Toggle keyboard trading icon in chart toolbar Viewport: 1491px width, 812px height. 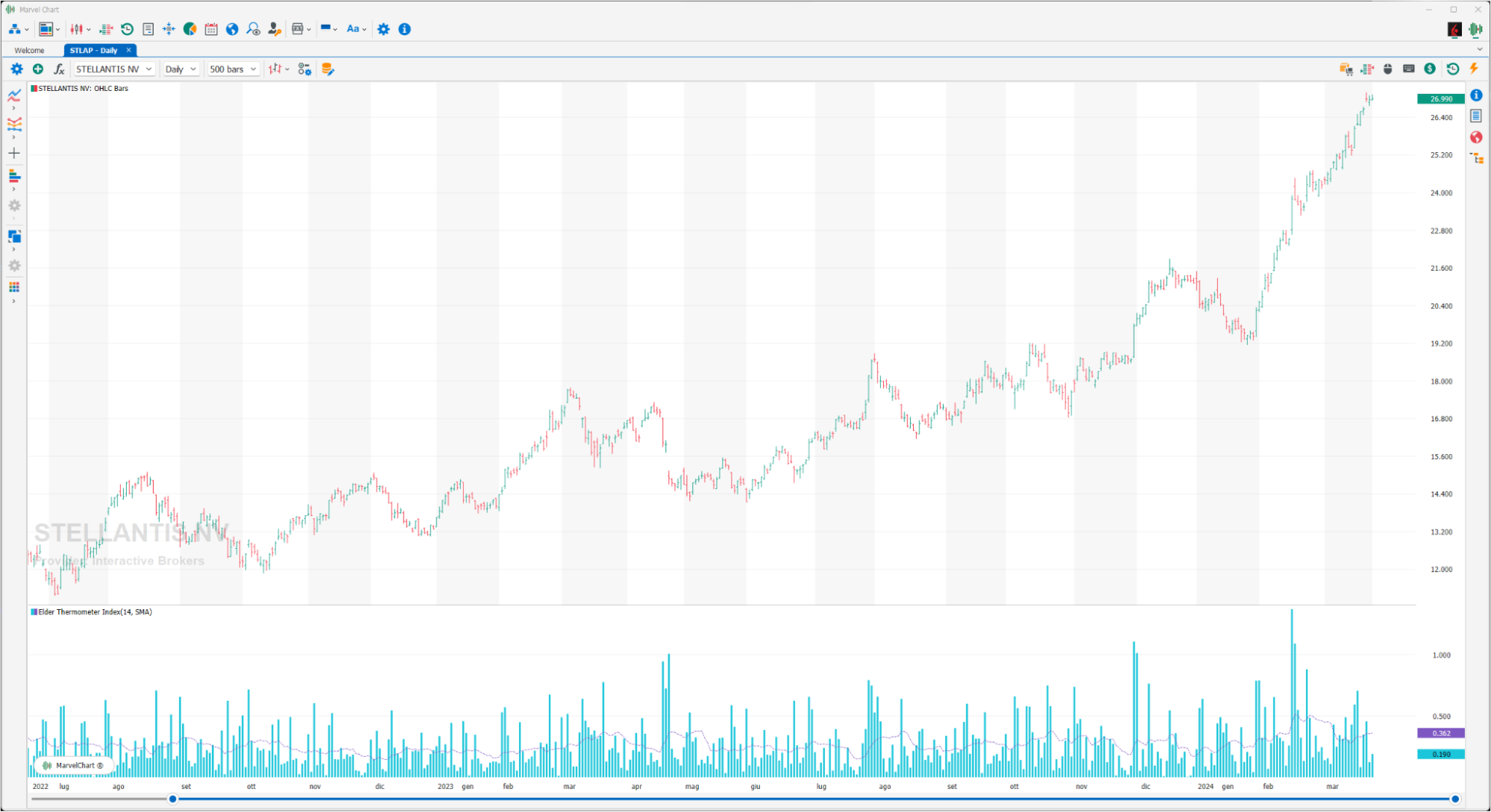(1409, 69)
